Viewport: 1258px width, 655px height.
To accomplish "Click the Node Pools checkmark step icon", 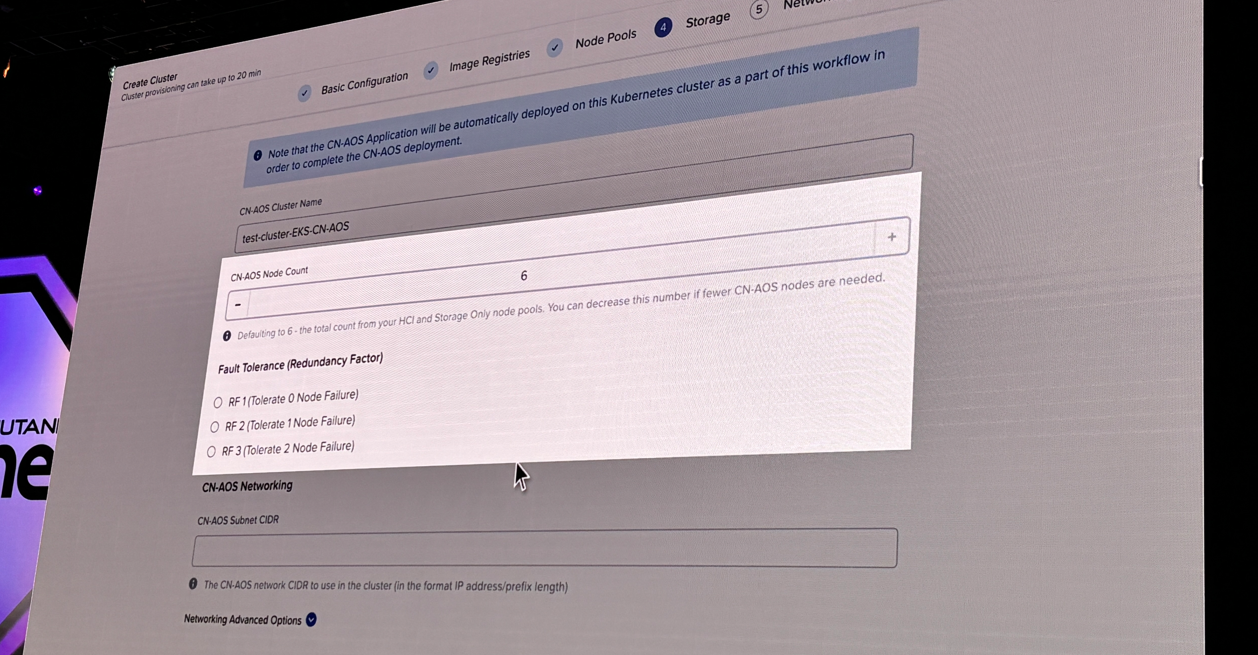I will [555, 47].
